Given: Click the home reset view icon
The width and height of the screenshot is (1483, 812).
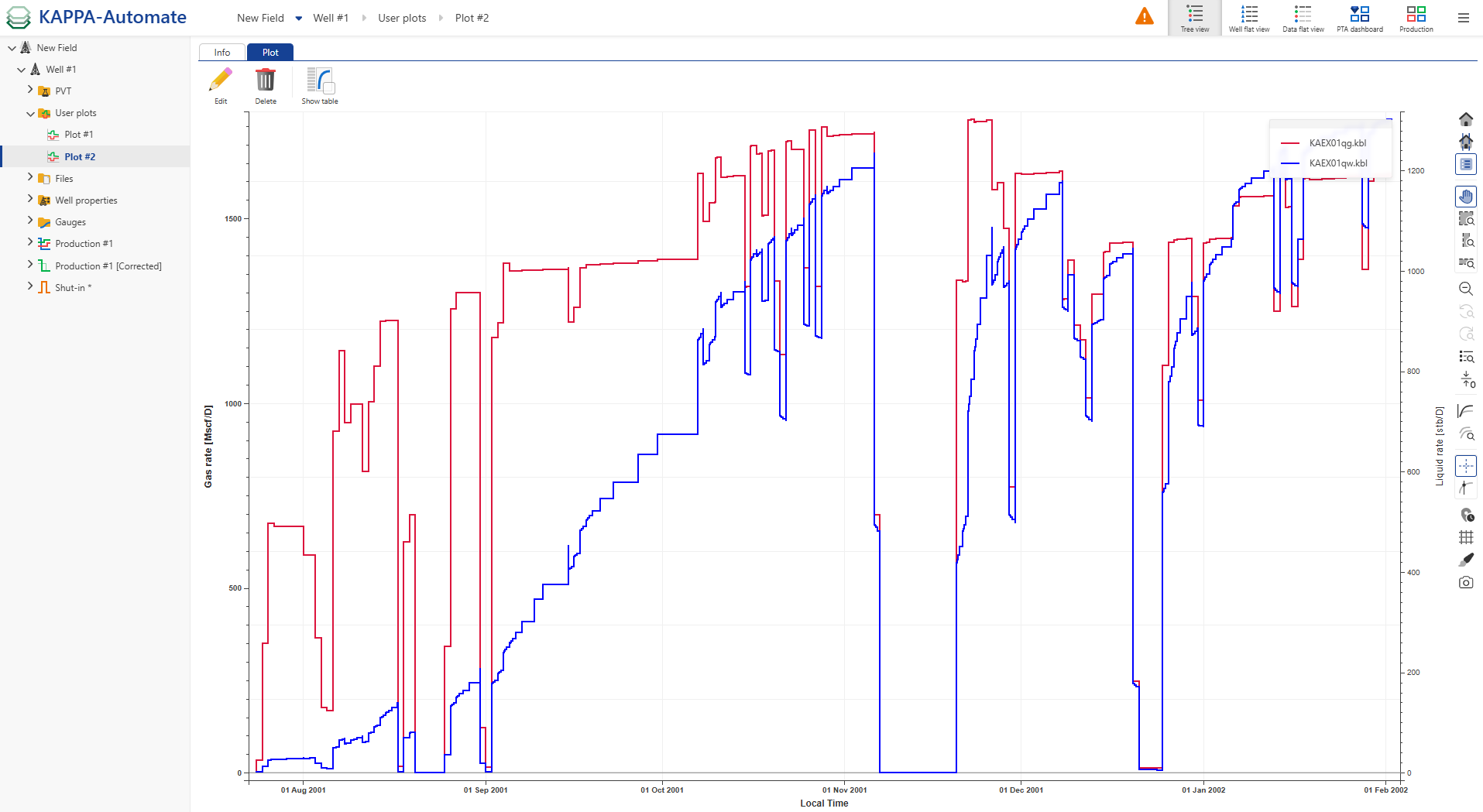Looking at the screenshot, I should pos(1466,119).
